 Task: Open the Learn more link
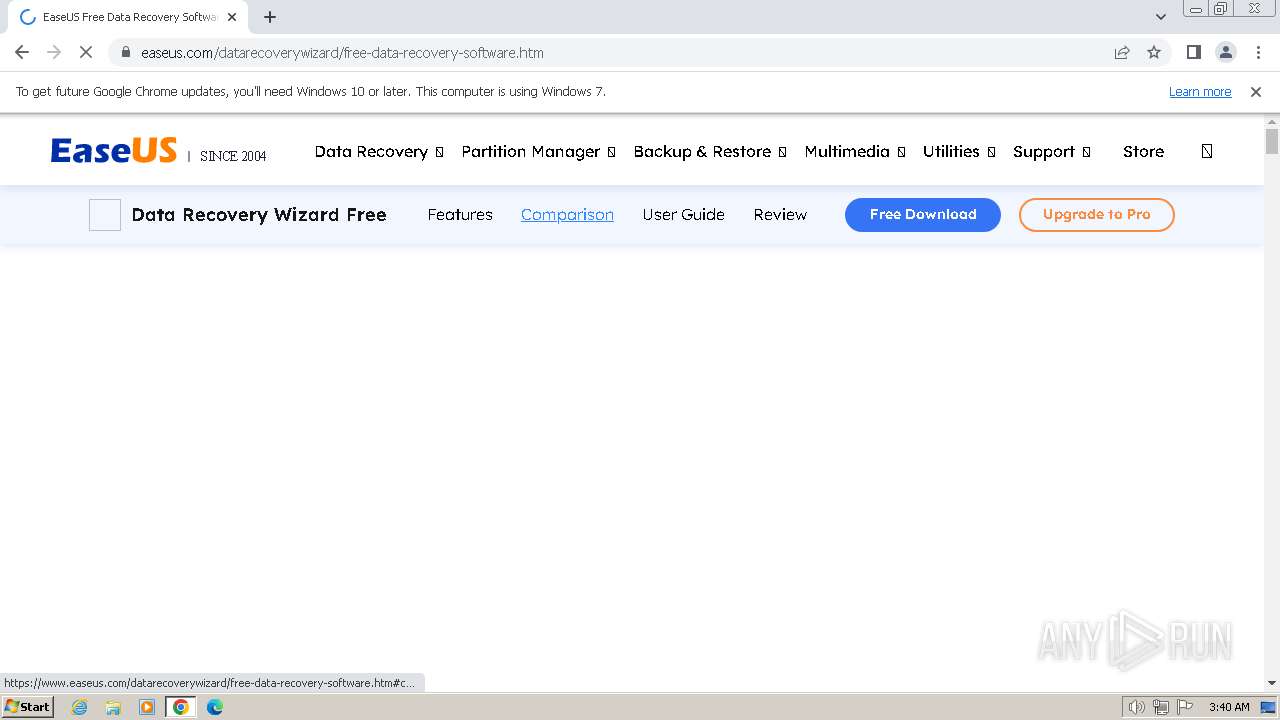[1200, 92]
